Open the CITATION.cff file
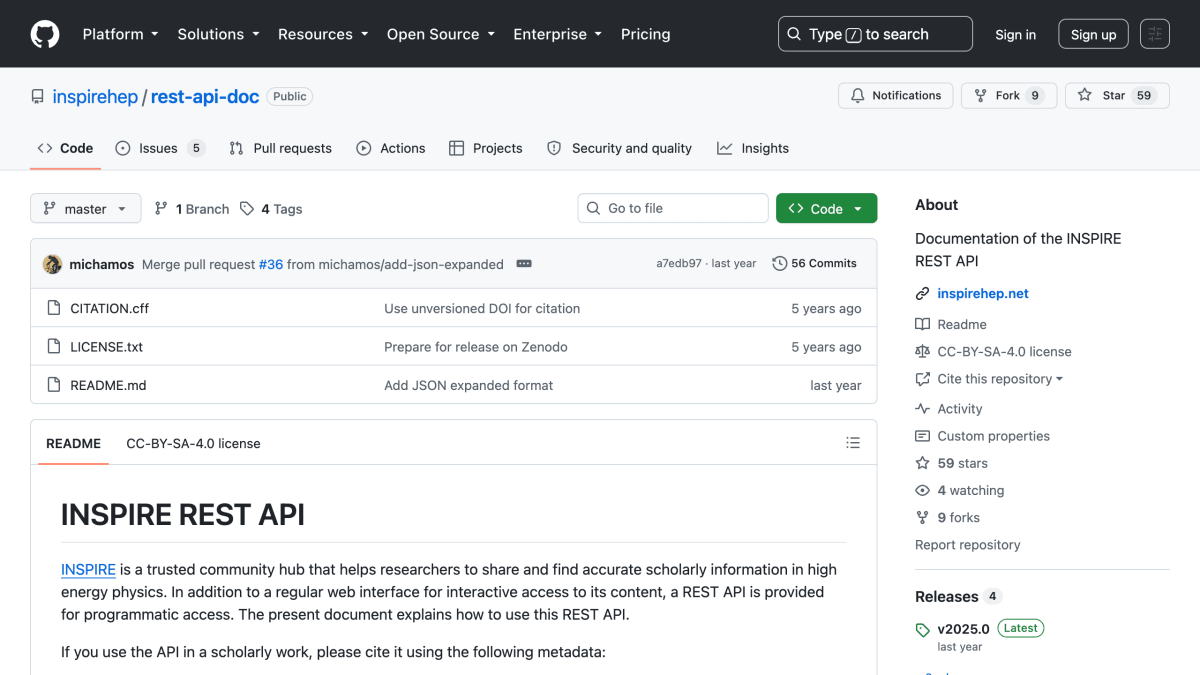The height and width of the screenshot is (675, 1200). click(109, 308)
